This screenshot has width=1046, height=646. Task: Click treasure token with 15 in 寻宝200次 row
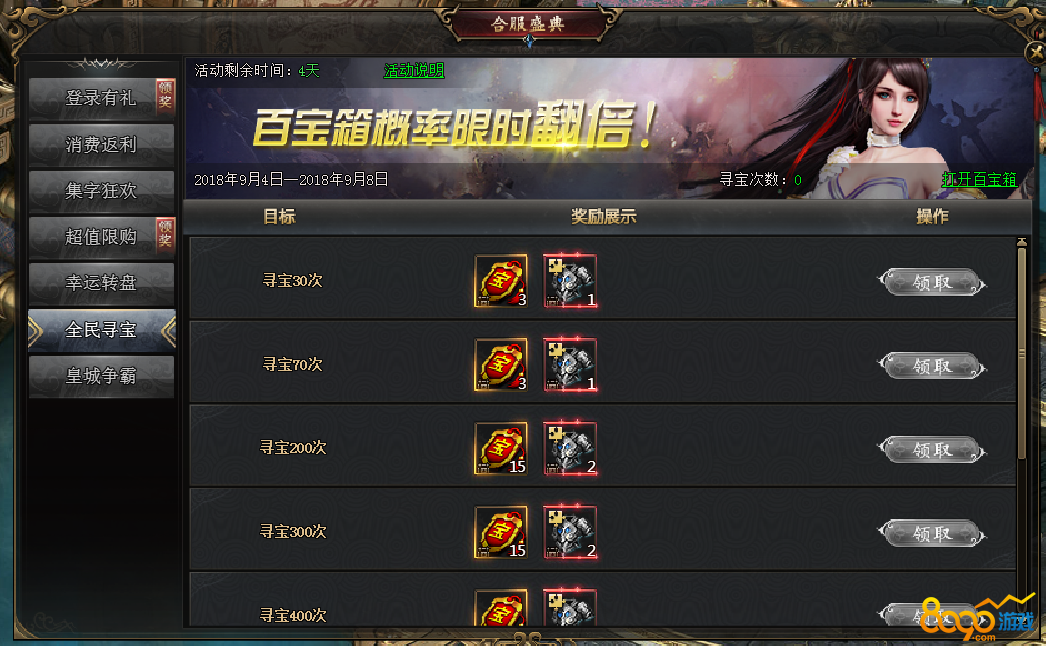(501, 448)
